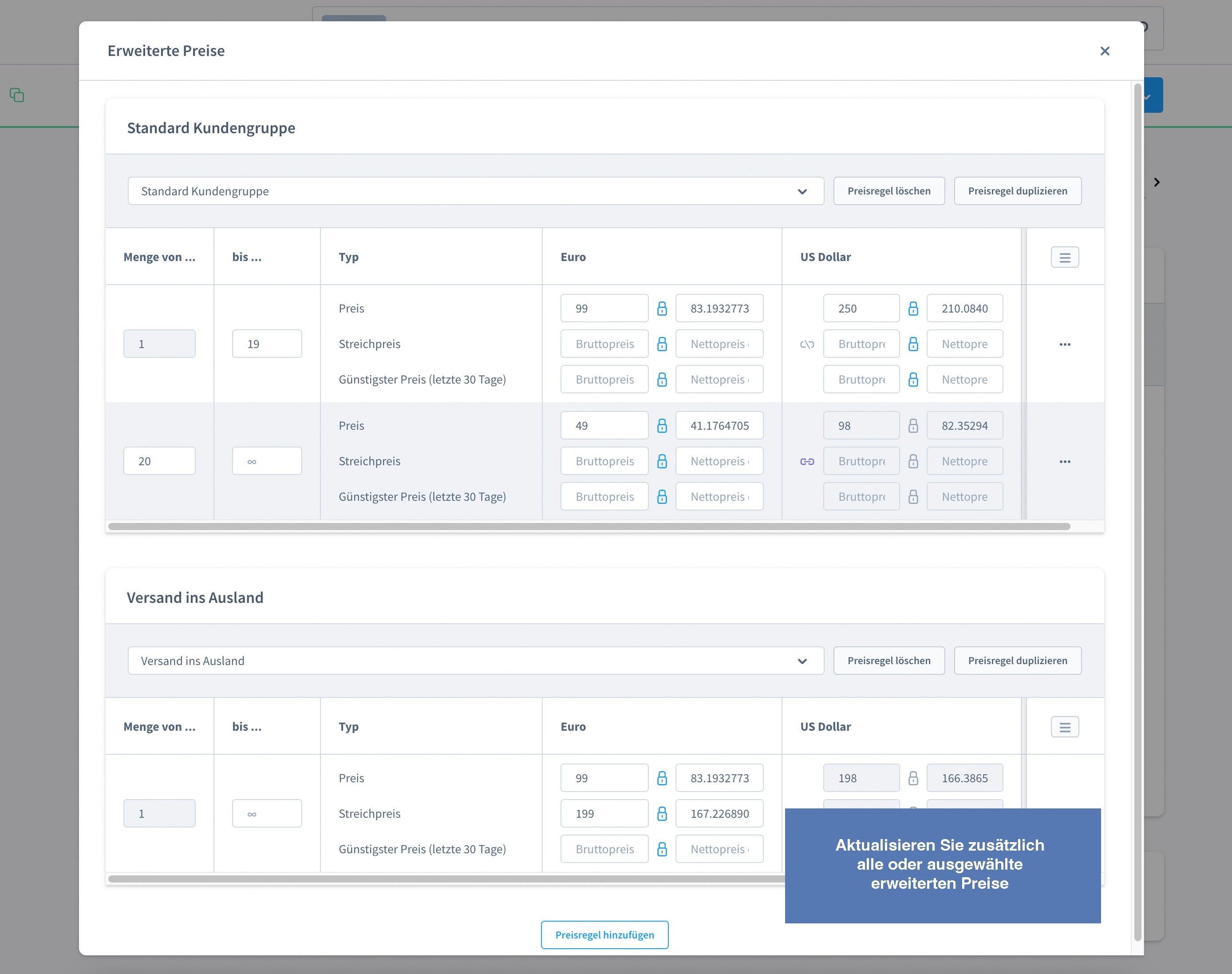Click horizontal scrollbar of Versand ins Ausland table
The image size is (1232, 974).
(446, 879)
